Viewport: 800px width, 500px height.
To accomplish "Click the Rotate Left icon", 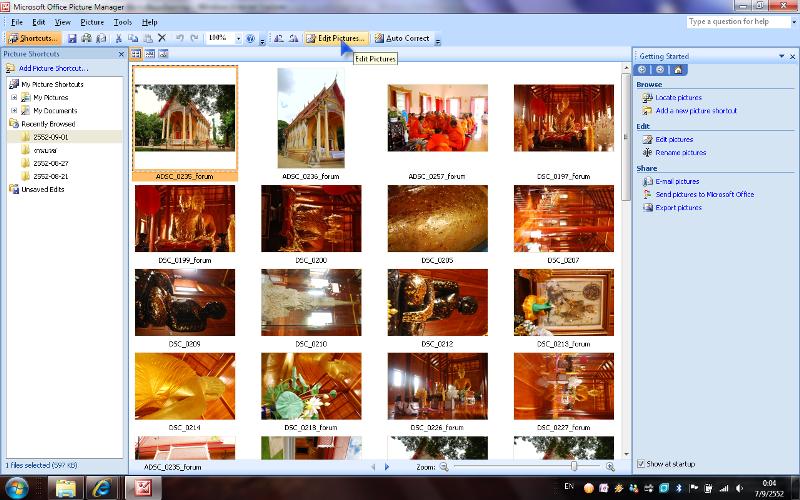I will pos(279,38).
